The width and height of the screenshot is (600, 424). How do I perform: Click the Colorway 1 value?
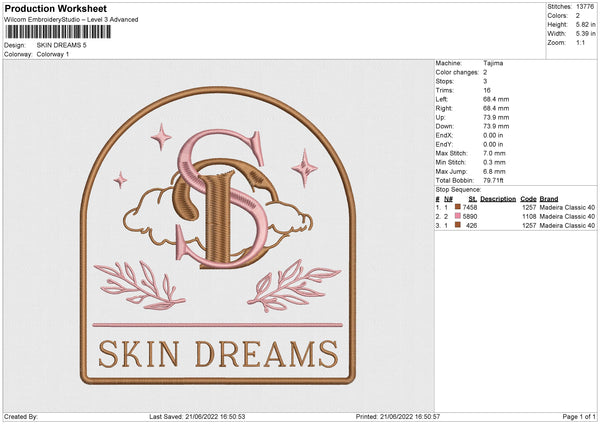pos(53,54)
